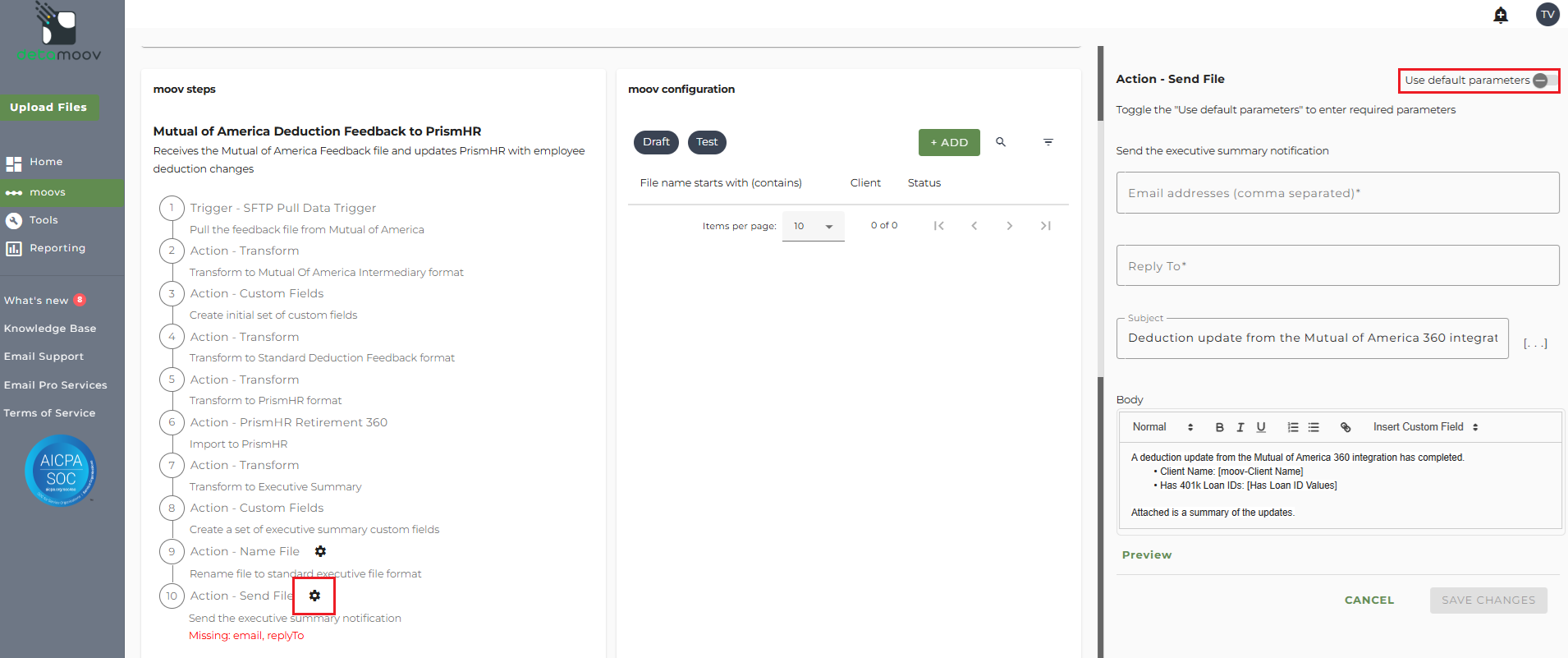Click the Client column header
1568x658 pixels.
(865, 183)
